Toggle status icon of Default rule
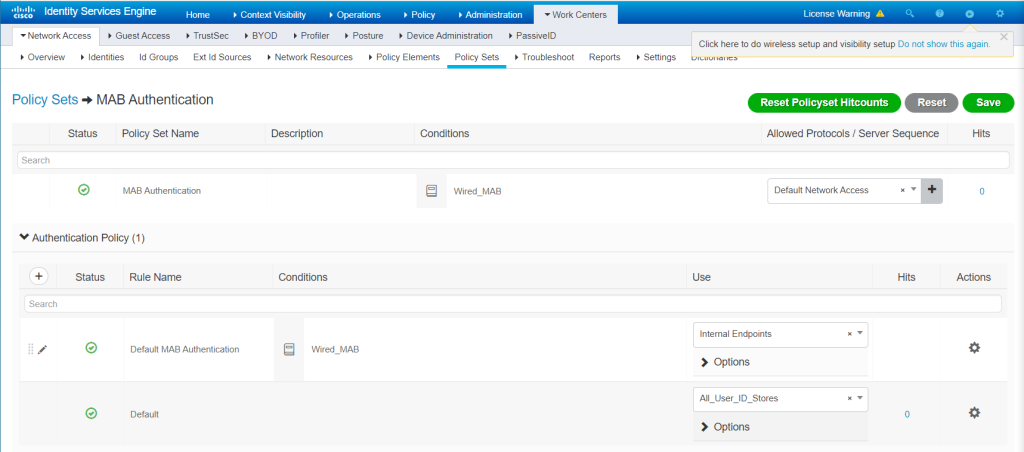The height and width of the screenshot is (452, 1024). [x=91, y=413]
